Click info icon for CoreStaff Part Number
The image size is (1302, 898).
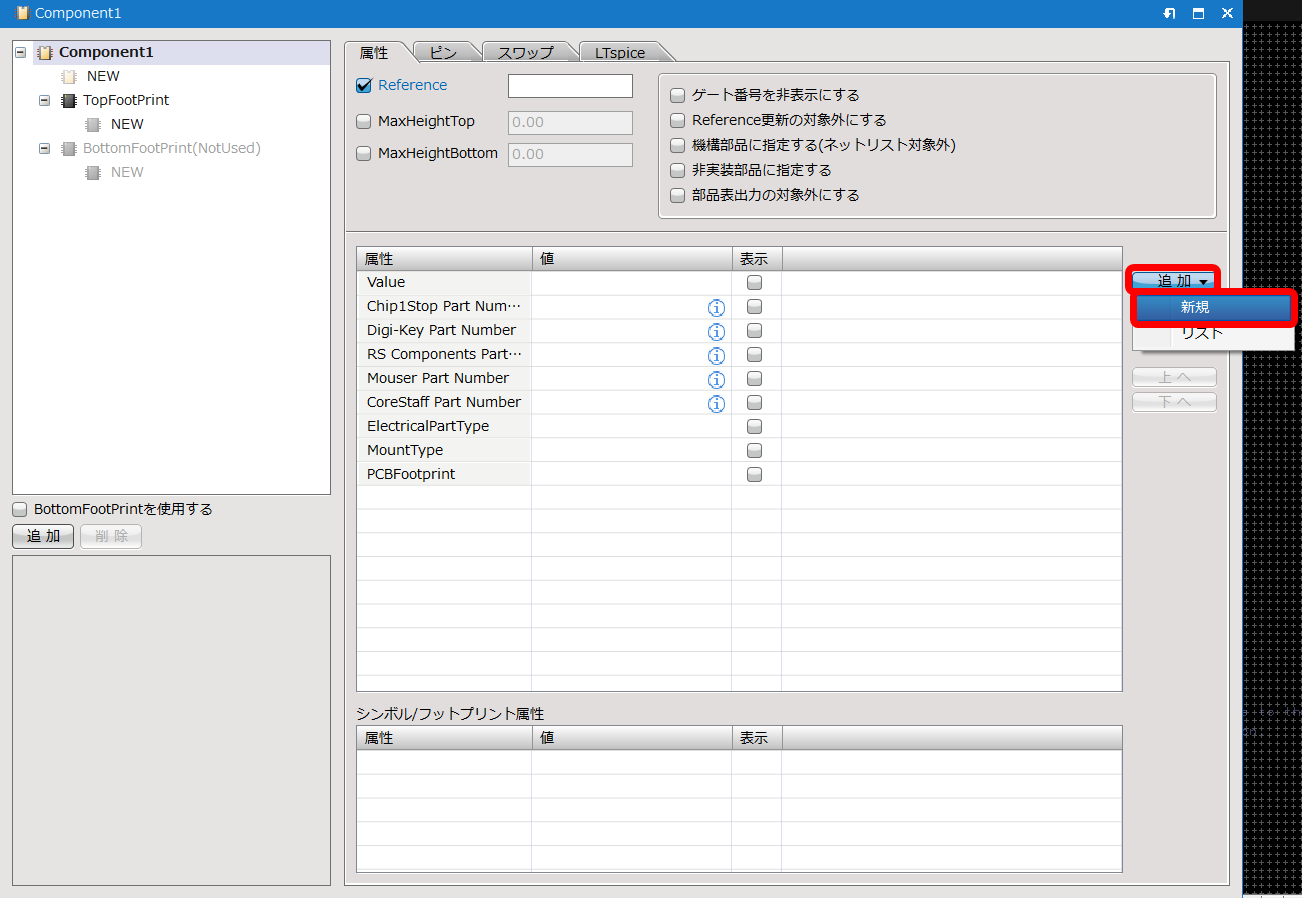pos(716,403)
